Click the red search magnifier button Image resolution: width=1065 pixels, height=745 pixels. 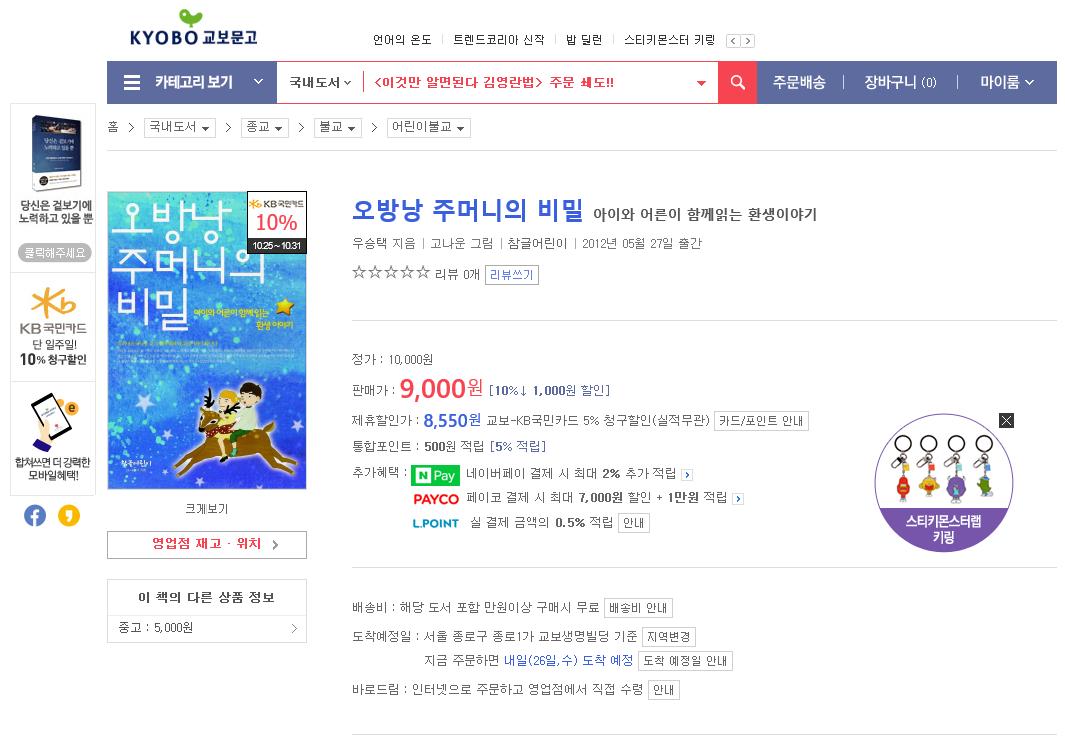pyautogui.click(x=737, y=82)
